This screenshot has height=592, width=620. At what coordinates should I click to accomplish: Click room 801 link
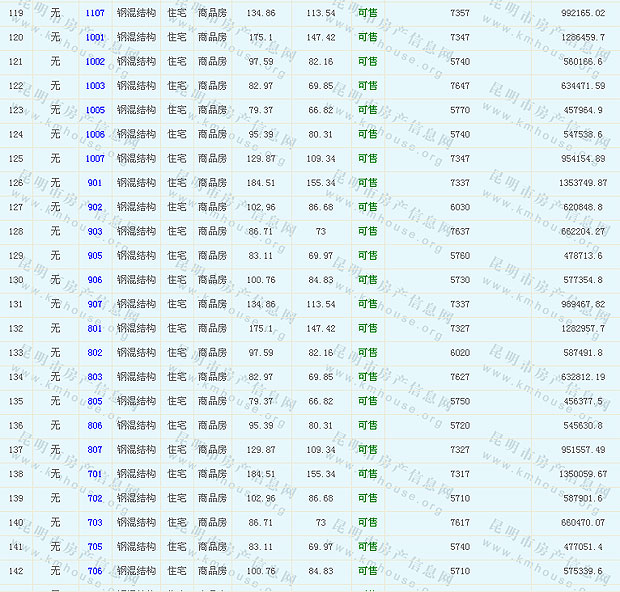[x=95, y=328]
